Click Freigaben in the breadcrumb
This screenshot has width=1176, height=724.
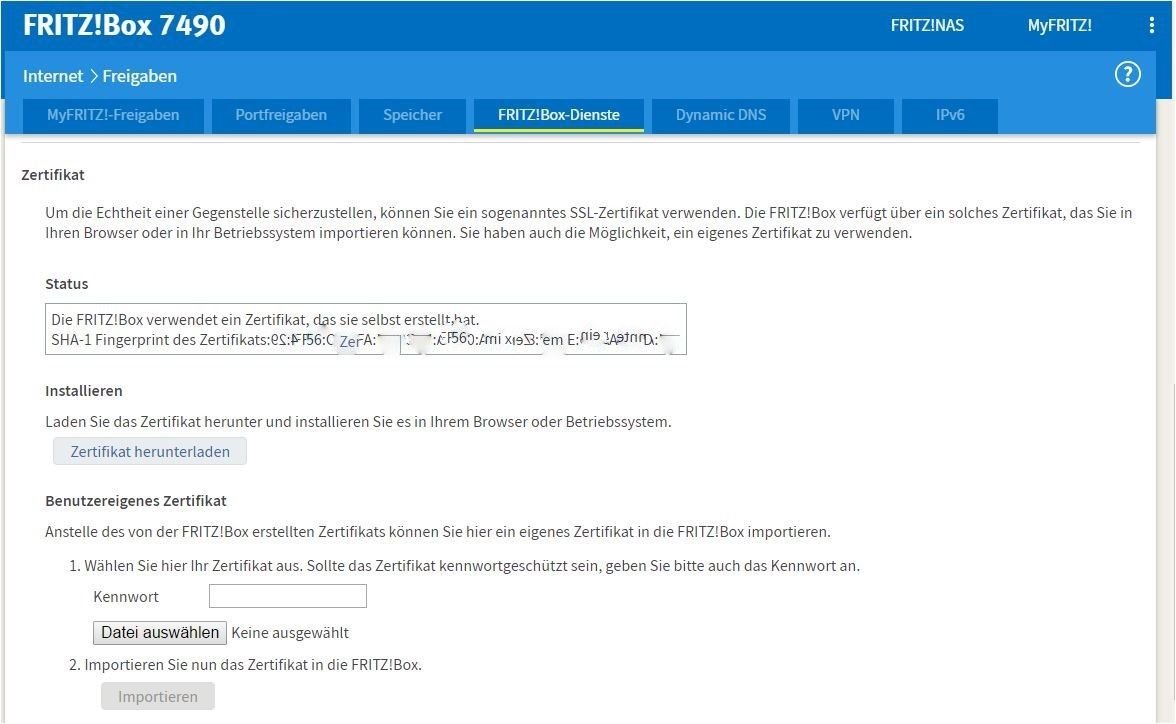tap(140, 77)
